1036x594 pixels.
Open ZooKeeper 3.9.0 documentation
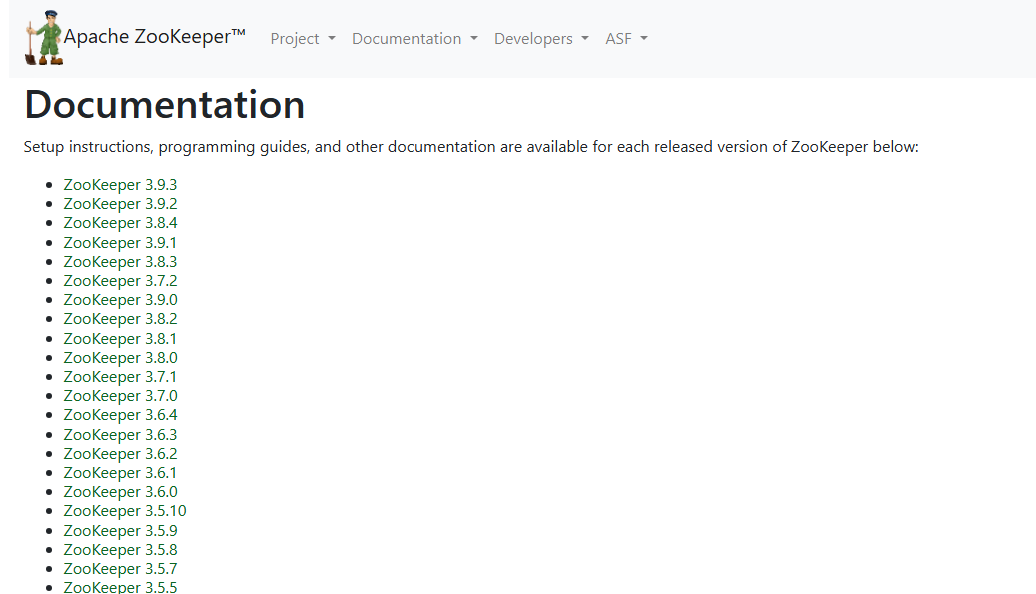click(120, 300)
